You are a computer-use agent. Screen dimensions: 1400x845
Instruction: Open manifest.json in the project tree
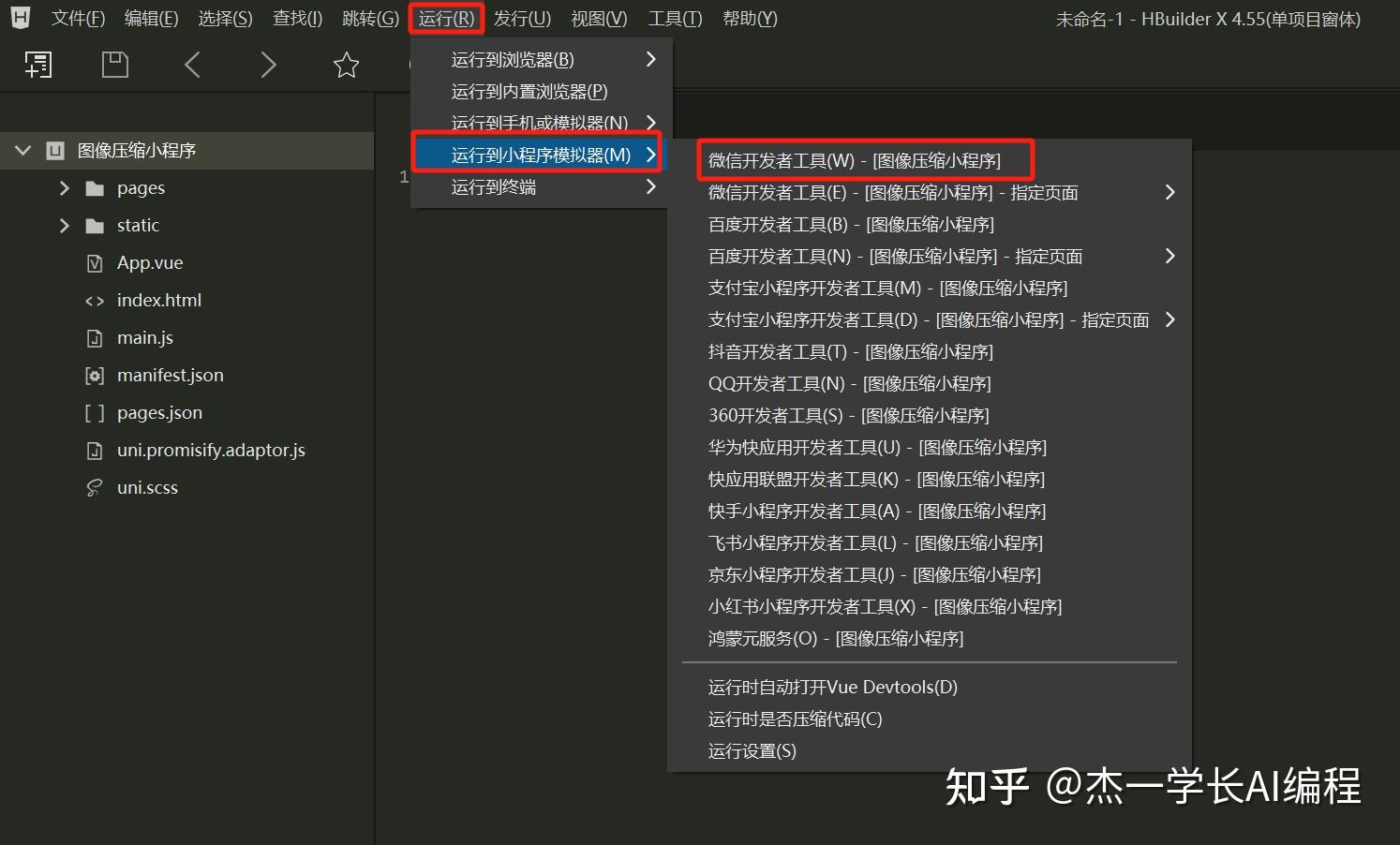(171, 376)
